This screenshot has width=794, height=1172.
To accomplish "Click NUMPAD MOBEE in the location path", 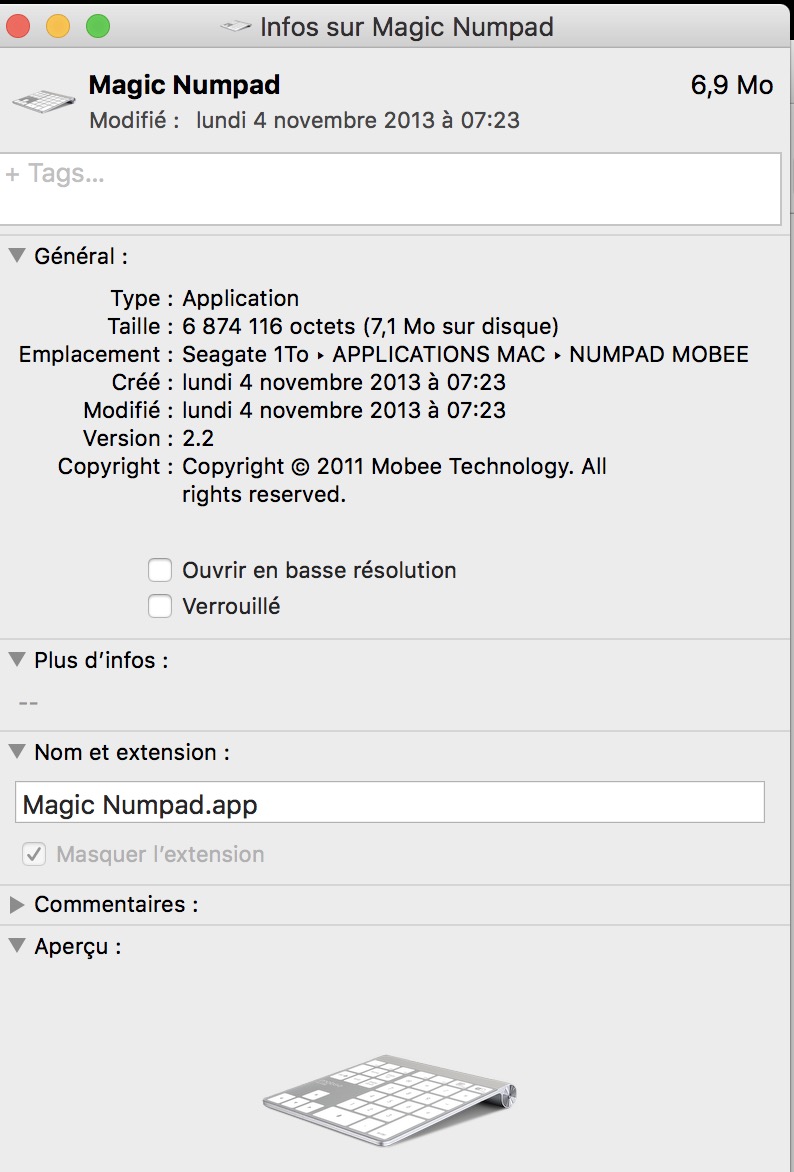I will tap(659, 354).
